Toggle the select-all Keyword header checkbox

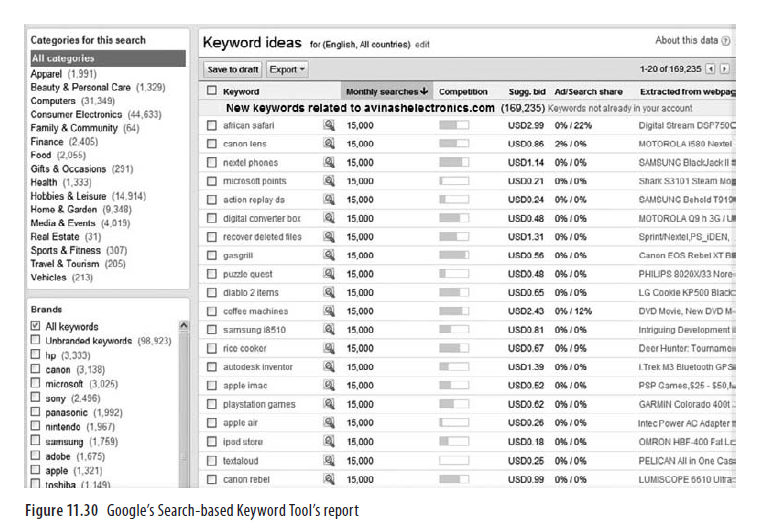pyautogui.click(x=211, y=90)
